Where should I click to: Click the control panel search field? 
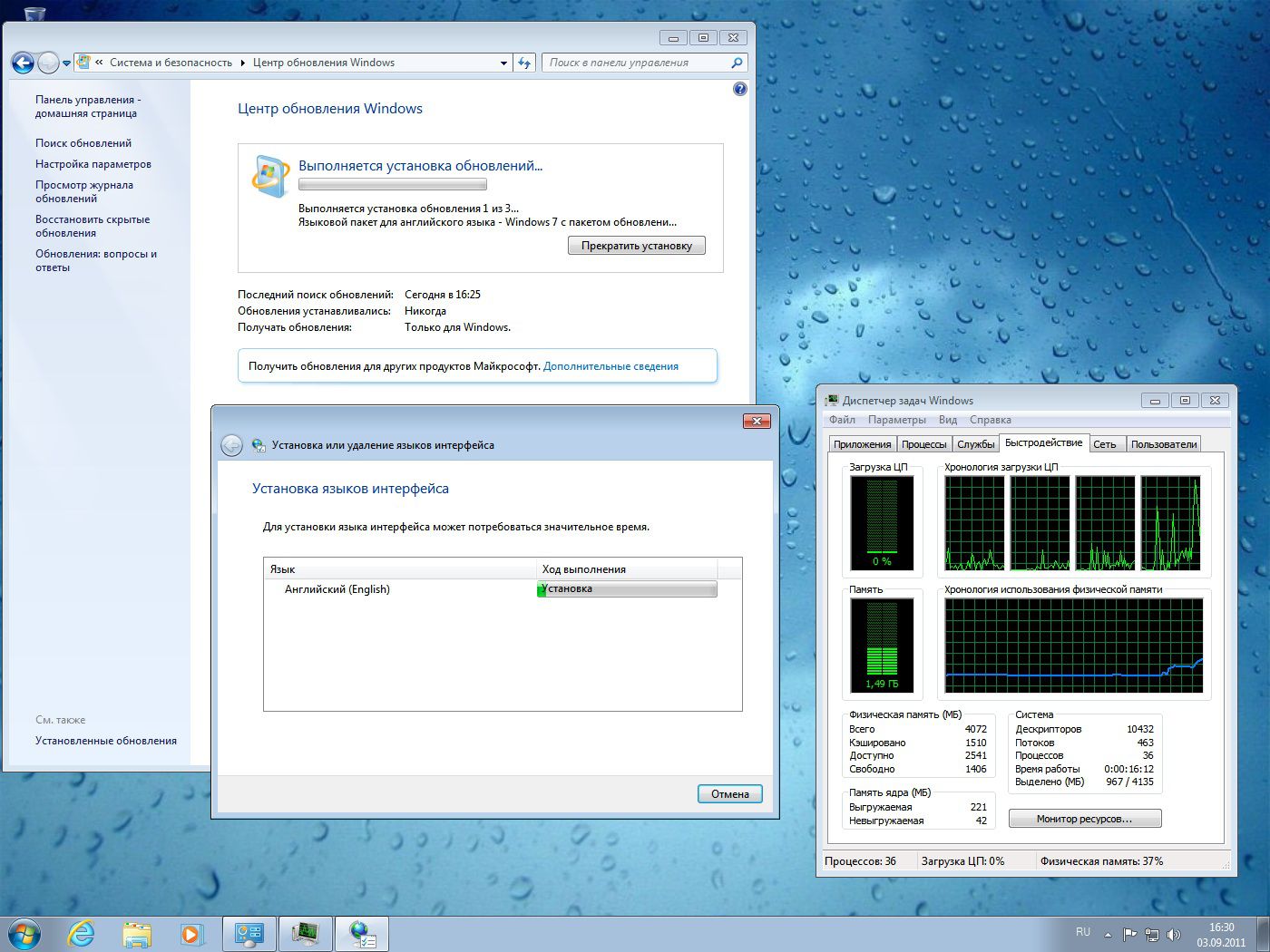[637, 63]
